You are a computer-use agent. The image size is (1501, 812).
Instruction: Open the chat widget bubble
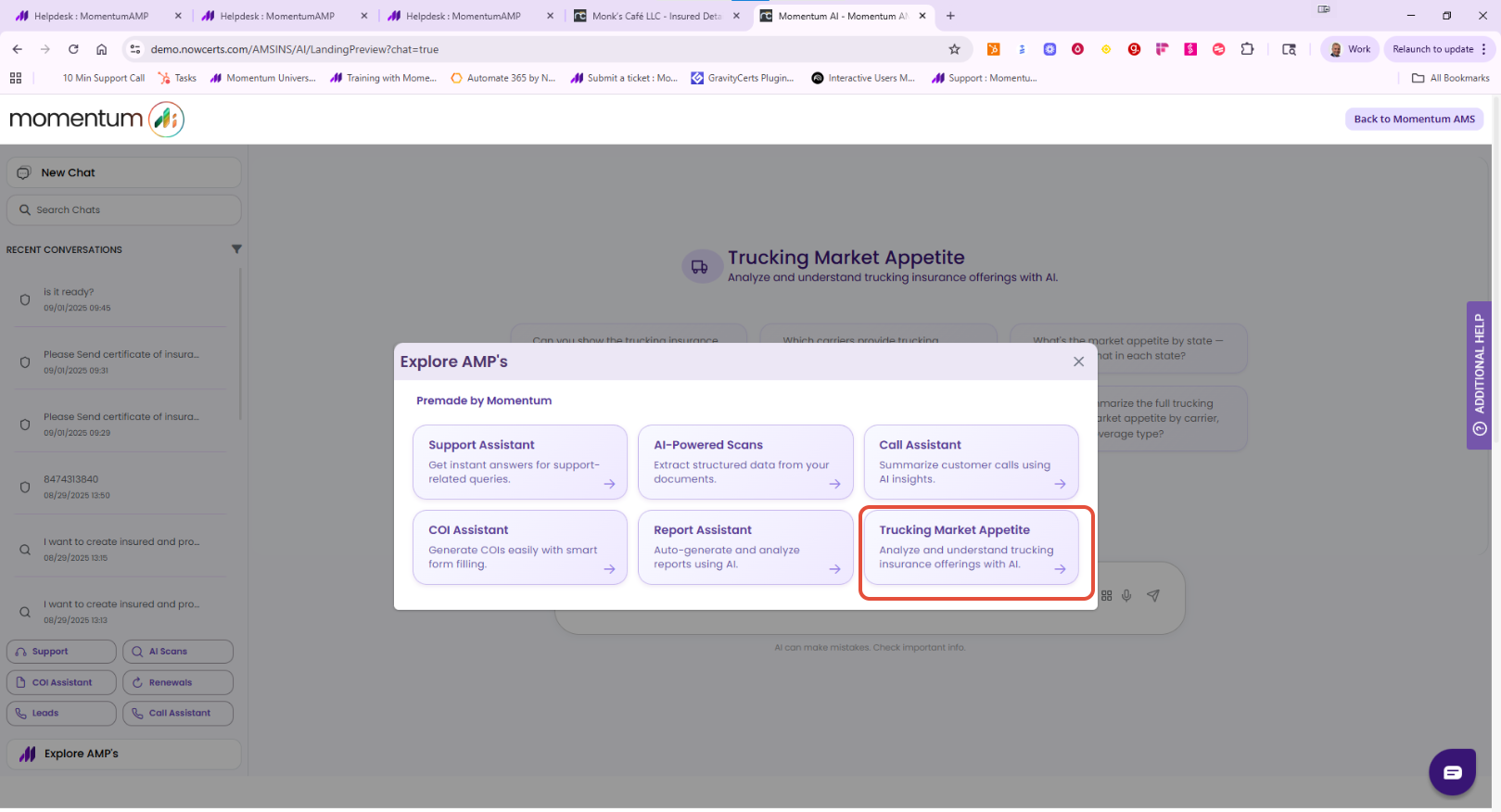tap(1452, 772)
